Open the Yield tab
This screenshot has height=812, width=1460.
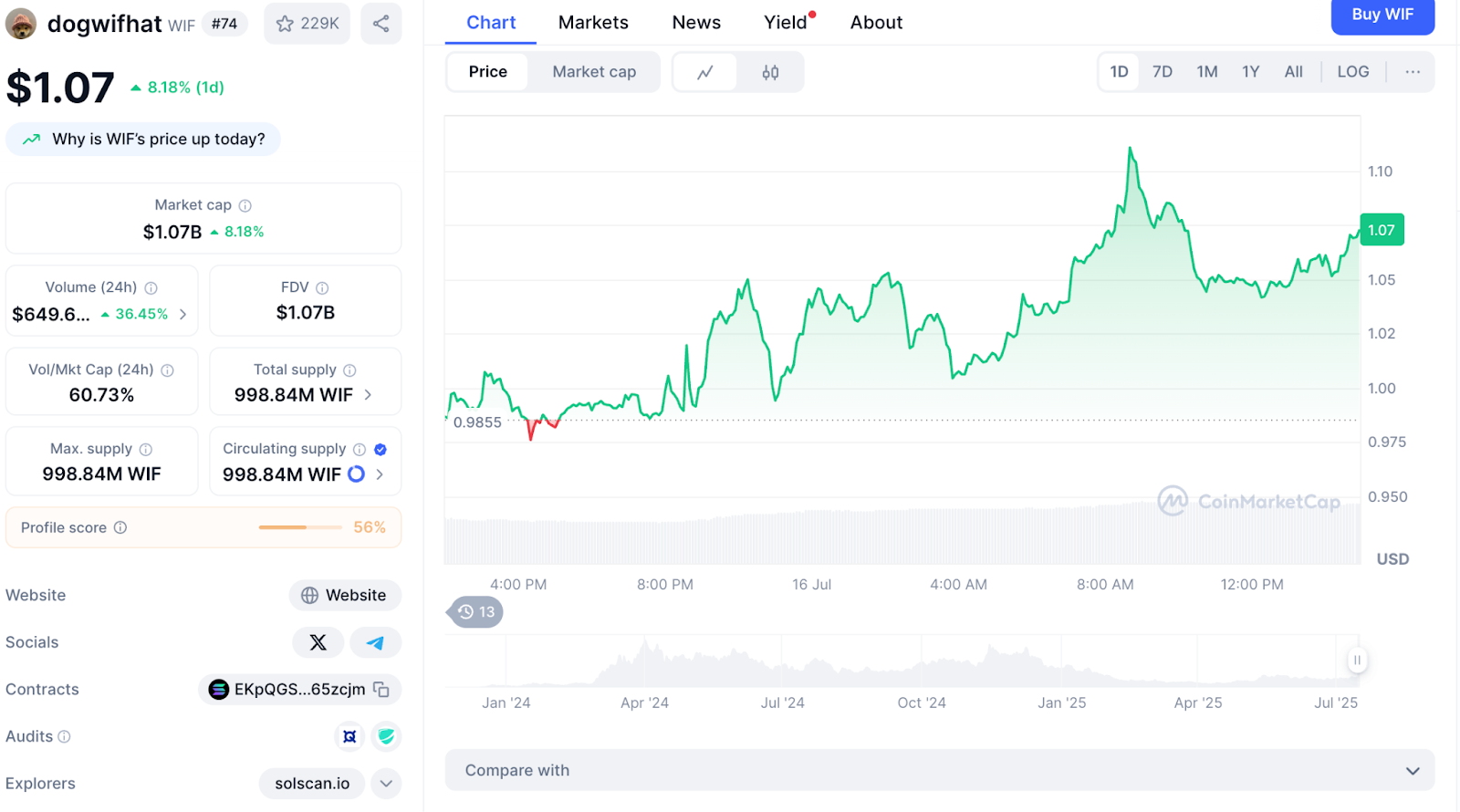pos(787,23)
